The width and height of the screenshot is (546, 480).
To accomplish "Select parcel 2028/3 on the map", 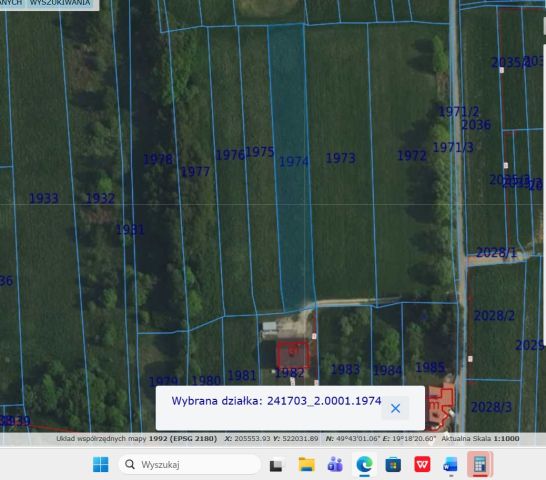I will pos(492,407).
